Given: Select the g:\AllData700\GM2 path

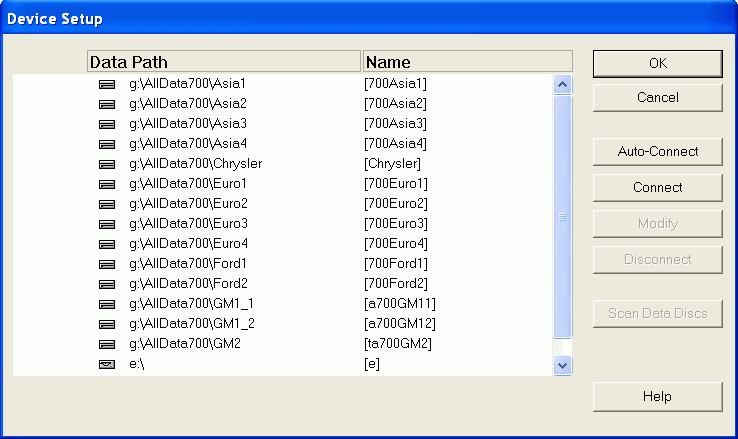Looking at the screenshot, I should point(184,343).
